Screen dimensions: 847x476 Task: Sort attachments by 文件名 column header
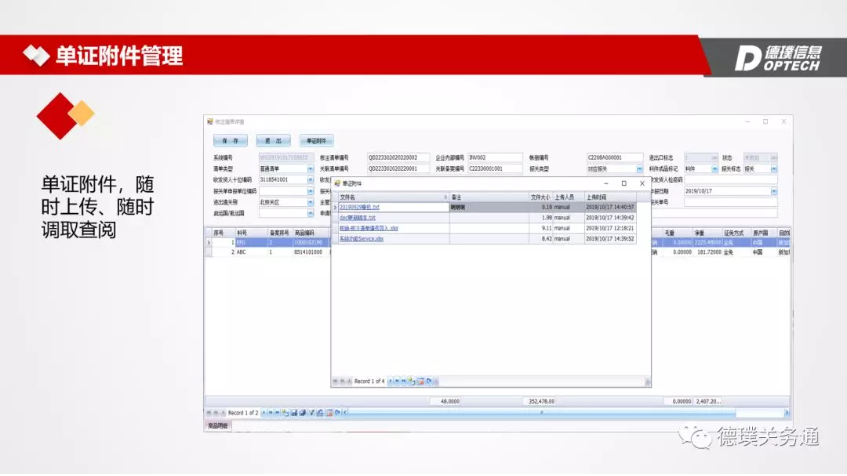pos(390,197)
